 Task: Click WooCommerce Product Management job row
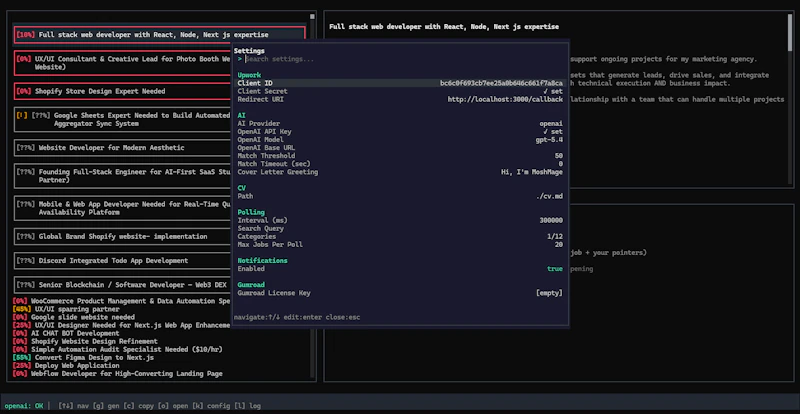point(121,301)
